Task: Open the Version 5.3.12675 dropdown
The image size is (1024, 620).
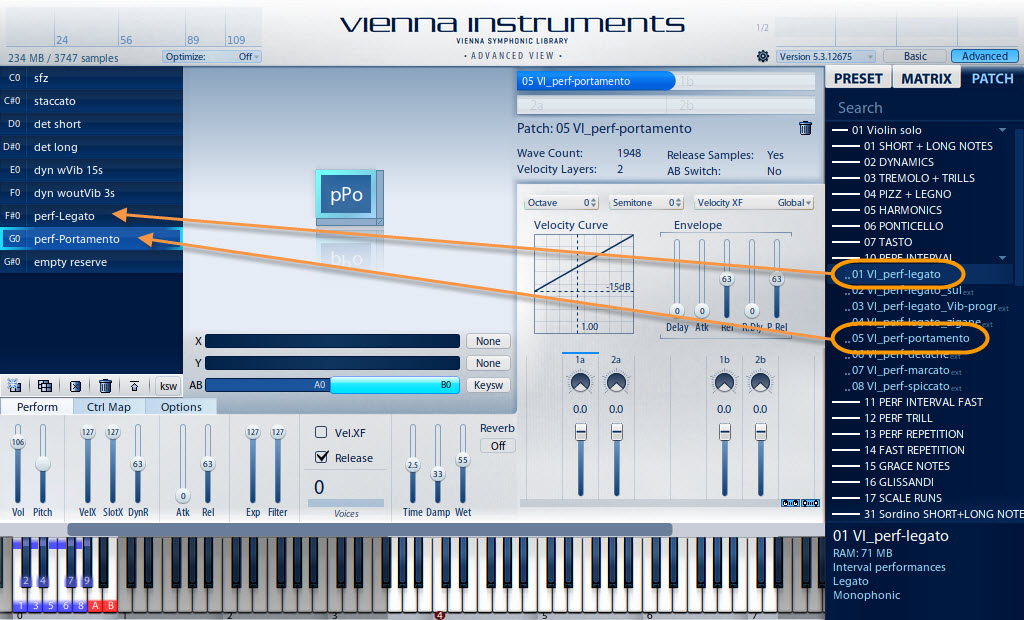Action: [x=825, y=57]
